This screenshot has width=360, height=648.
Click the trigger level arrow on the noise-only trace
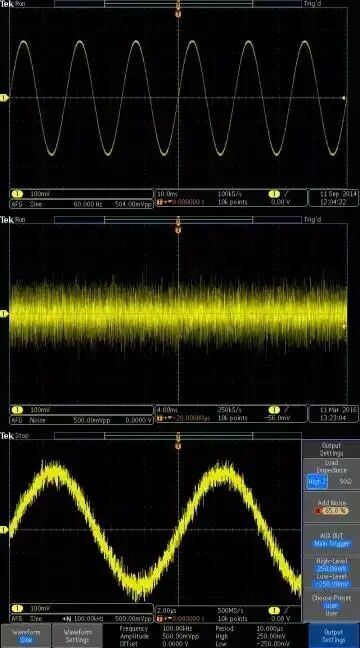(x=344, y=326)
